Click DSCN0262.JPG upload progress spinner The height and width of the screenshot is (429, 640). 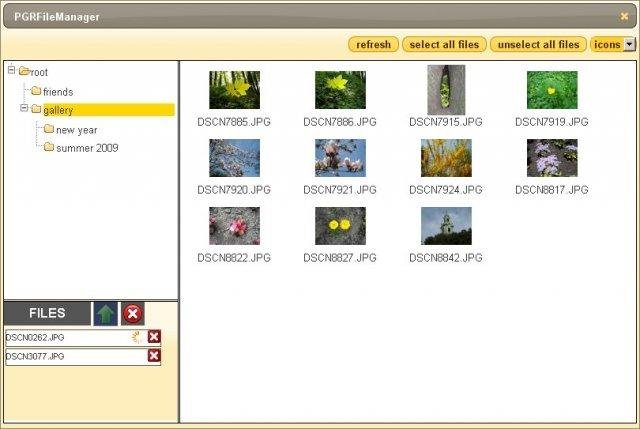pos(137,337)
